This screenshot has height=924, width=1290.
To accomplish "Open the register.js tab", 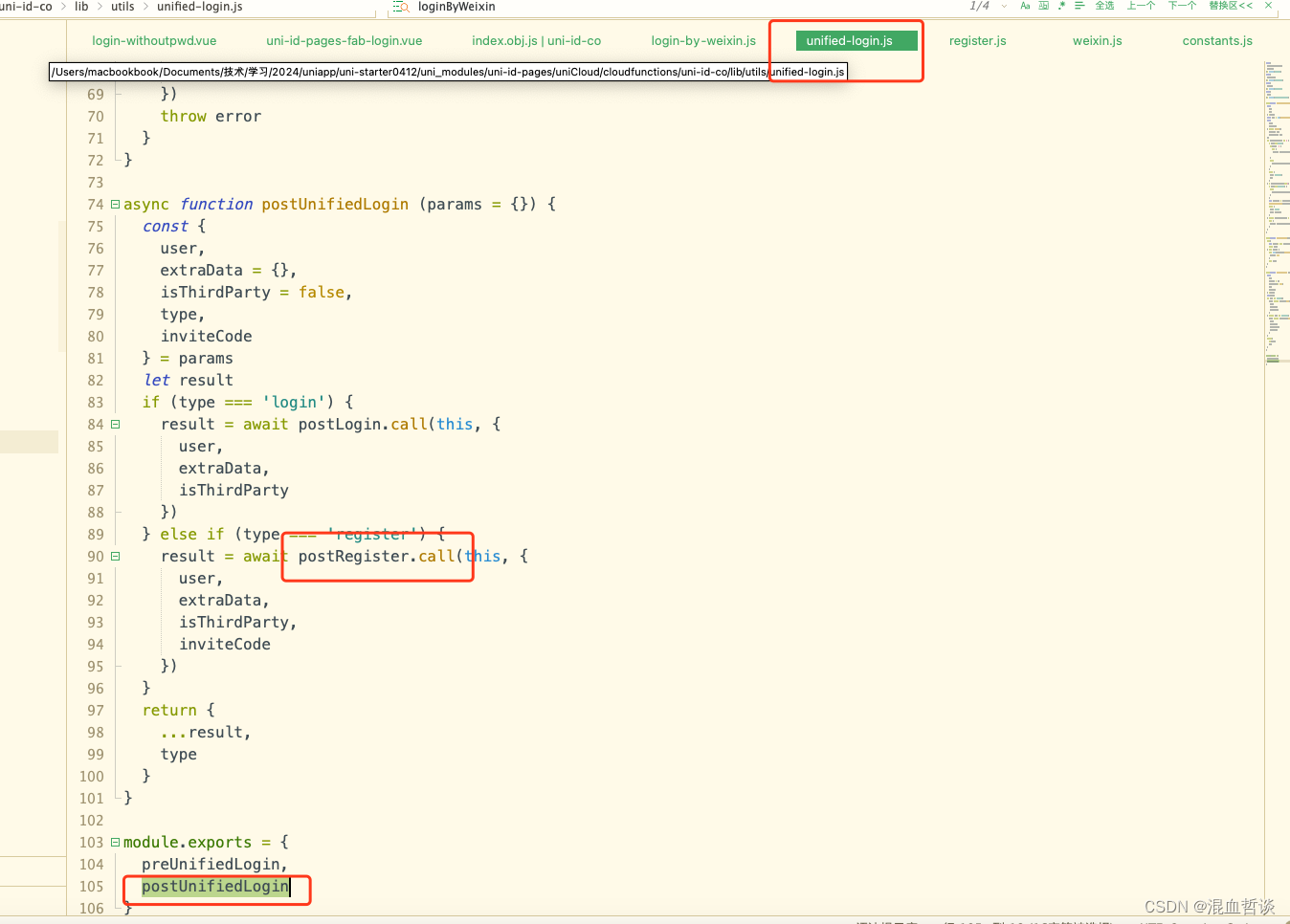I will (978, 40).
